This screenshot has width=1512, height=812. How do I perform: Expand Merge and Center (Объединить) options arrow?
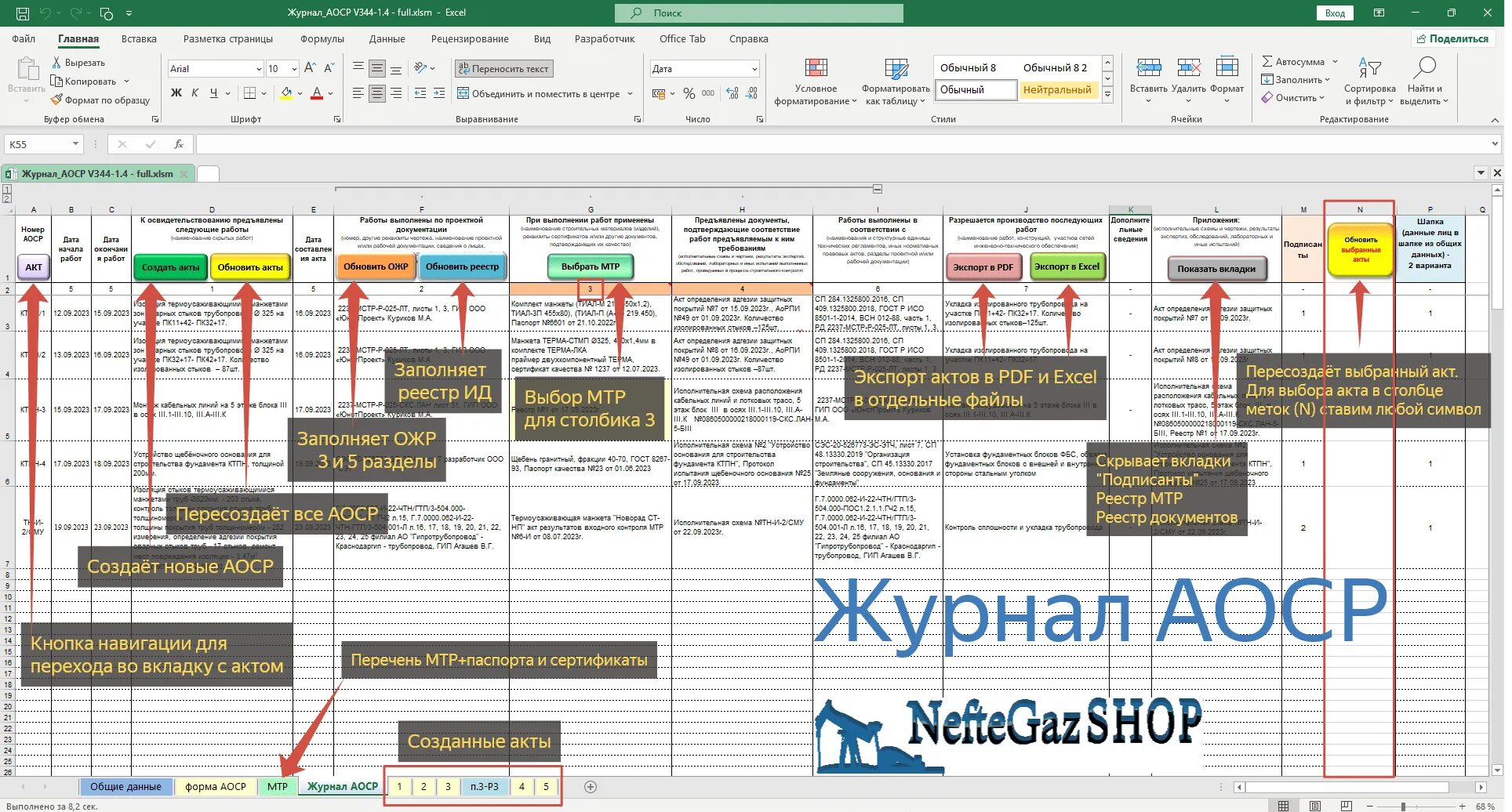pyautogui.click(x=630, y=94)
